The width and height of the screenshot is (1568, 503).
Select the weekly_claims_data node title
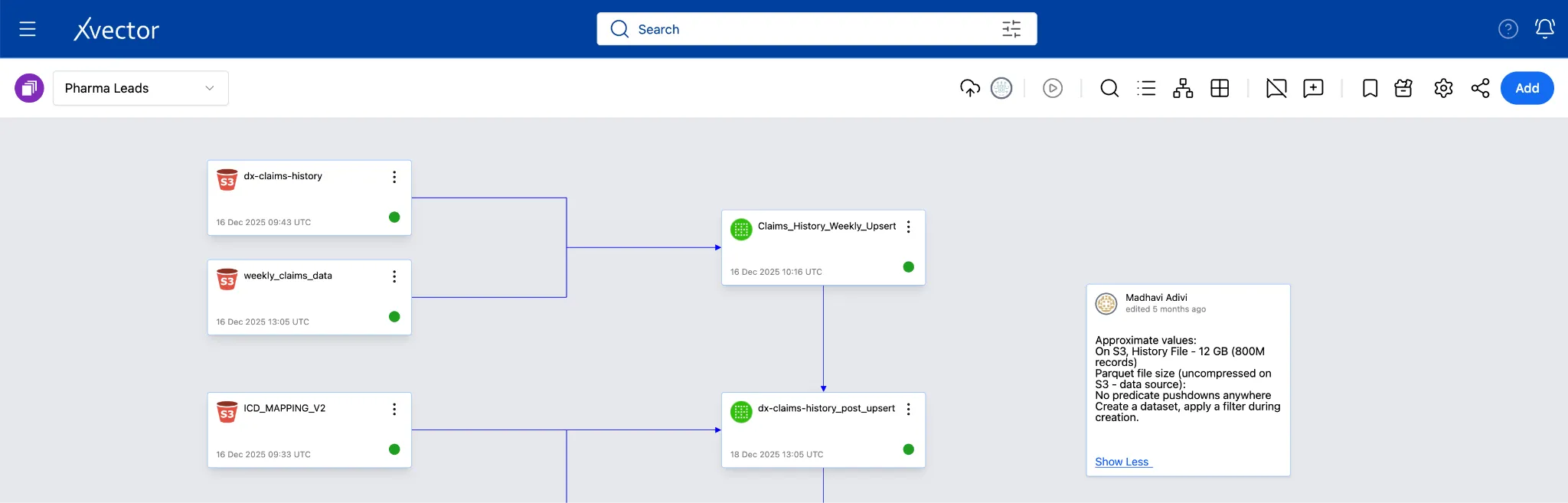click(x=288, y=276)
